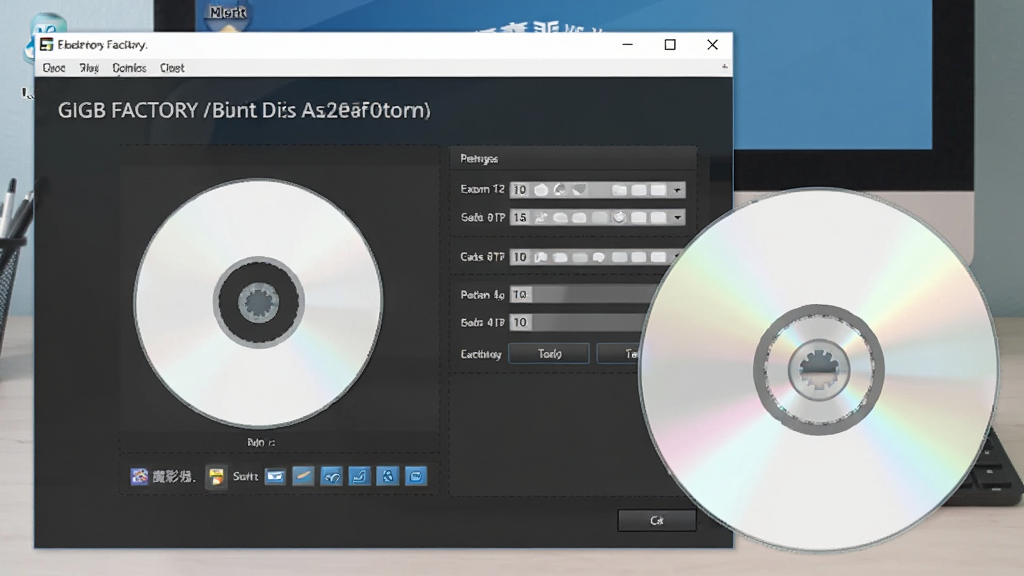Open the Safa 8TP dropdown arrow
This screenshot has width=1024, height=576.
click(x=677, y=217)
